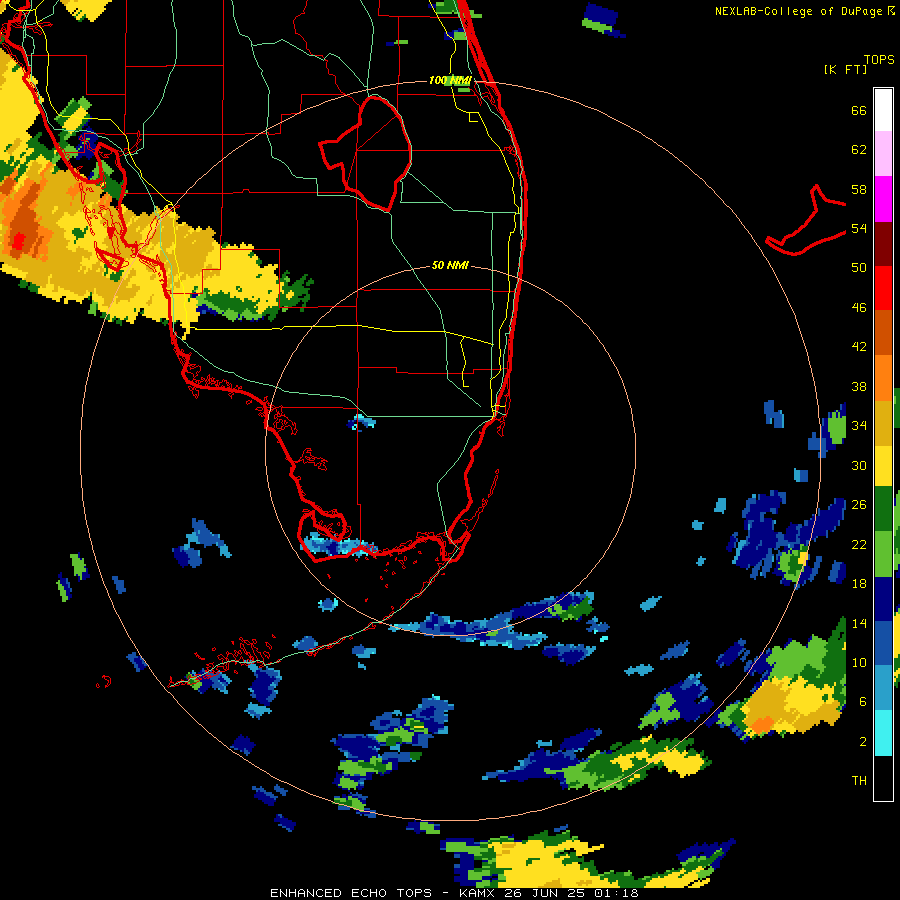Click the red echo core in the northwest storm
This screenshot has height=900, width=900.
coord(18,241)
